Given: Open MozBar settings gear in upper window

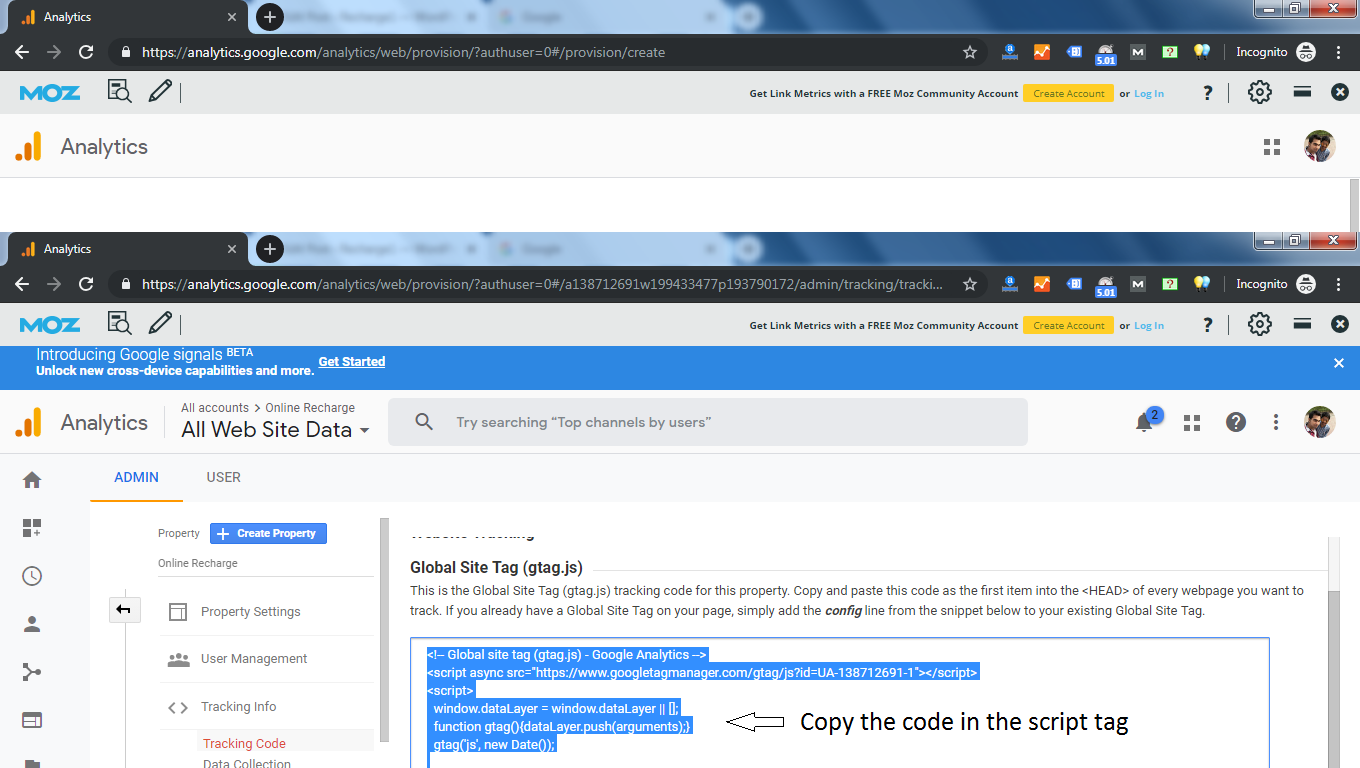Looking at the screenshot, I should pos(1260,92).
